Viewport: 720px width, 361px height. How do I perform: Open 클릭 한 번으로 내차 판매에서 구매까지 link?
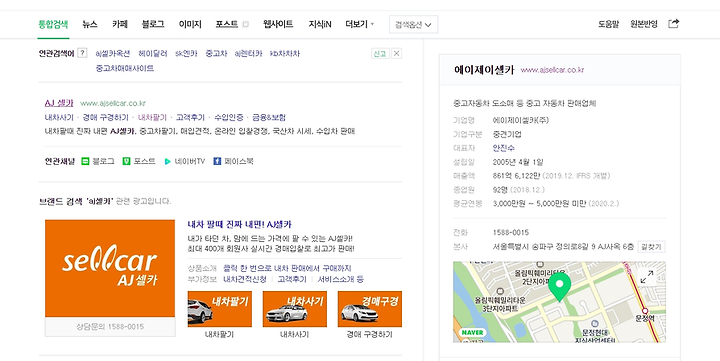click(x=287, y=268)
